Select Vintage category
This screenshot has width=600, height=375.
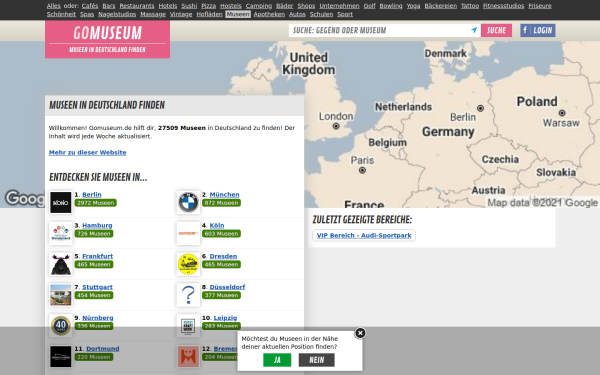point(181,14)
